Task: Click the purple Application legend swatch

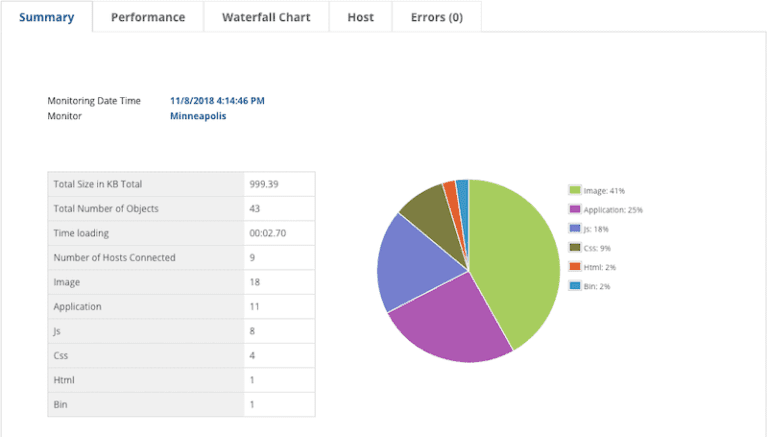Action: (575, 209)
